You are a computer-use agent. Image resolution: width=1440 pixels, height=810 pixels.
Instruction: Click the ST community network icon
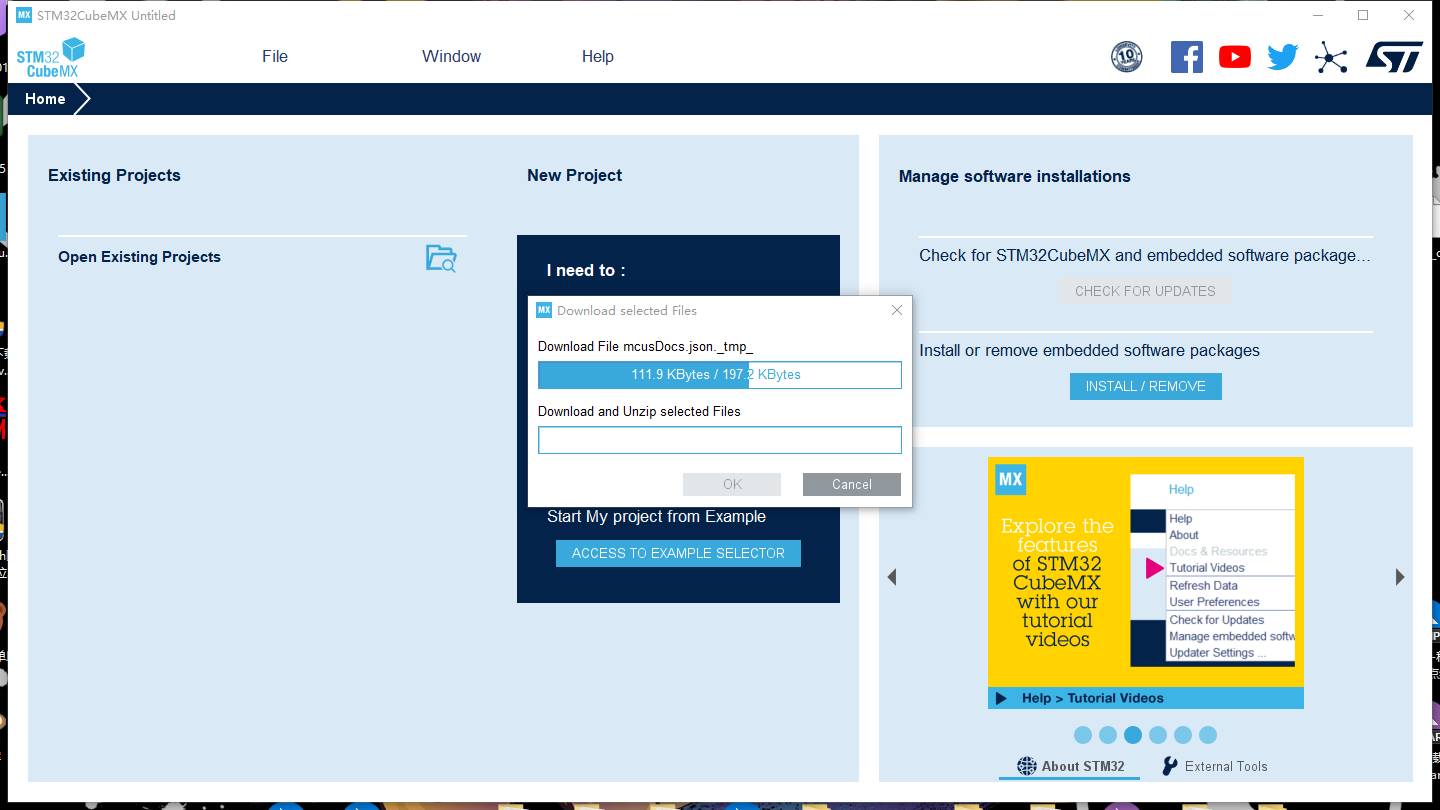point(1331,57)
